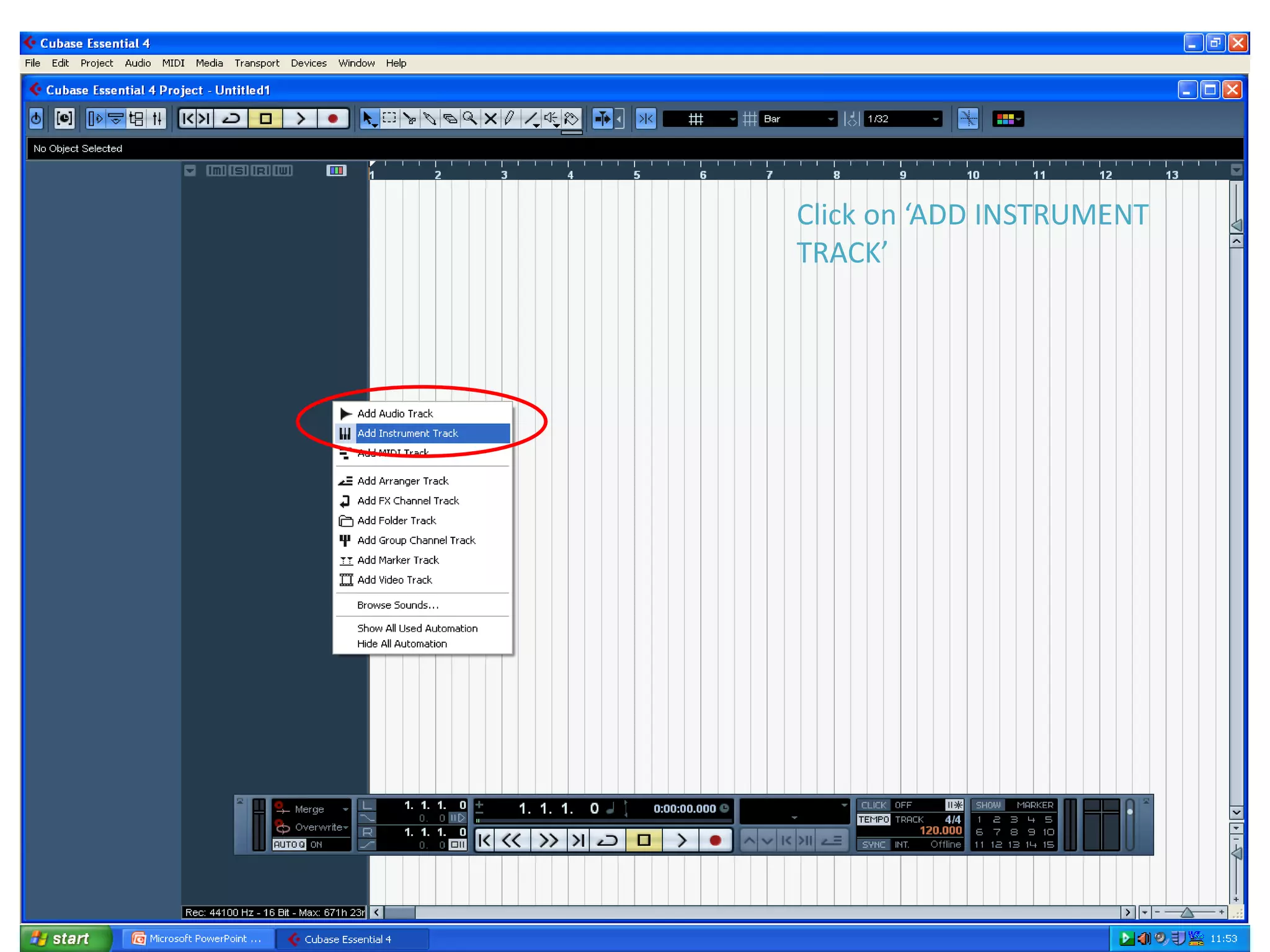Select the Erase tool
The height and width of the screenshot is (952, 1270).
click(450, 118)
